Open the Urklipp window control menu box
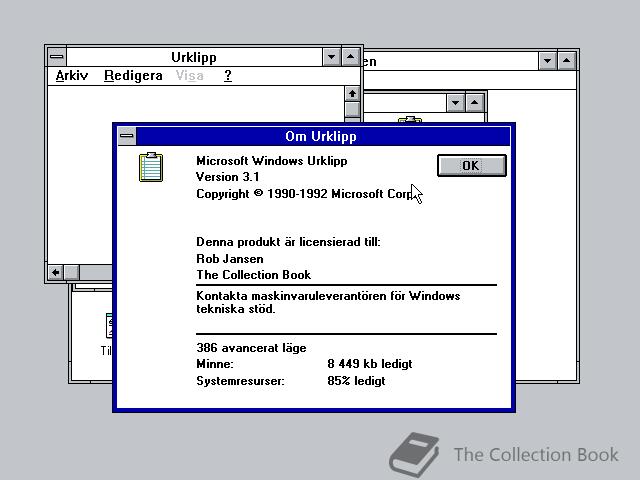The width and height of the screenshot is (640, 480). [x=57, y=57]
